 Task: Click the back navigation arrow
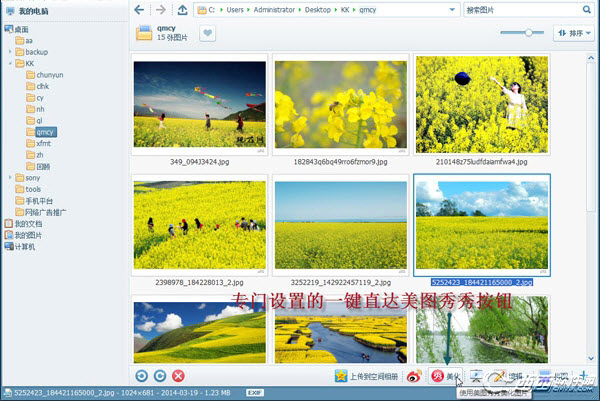pyautogui.click(x=139, y=10)
